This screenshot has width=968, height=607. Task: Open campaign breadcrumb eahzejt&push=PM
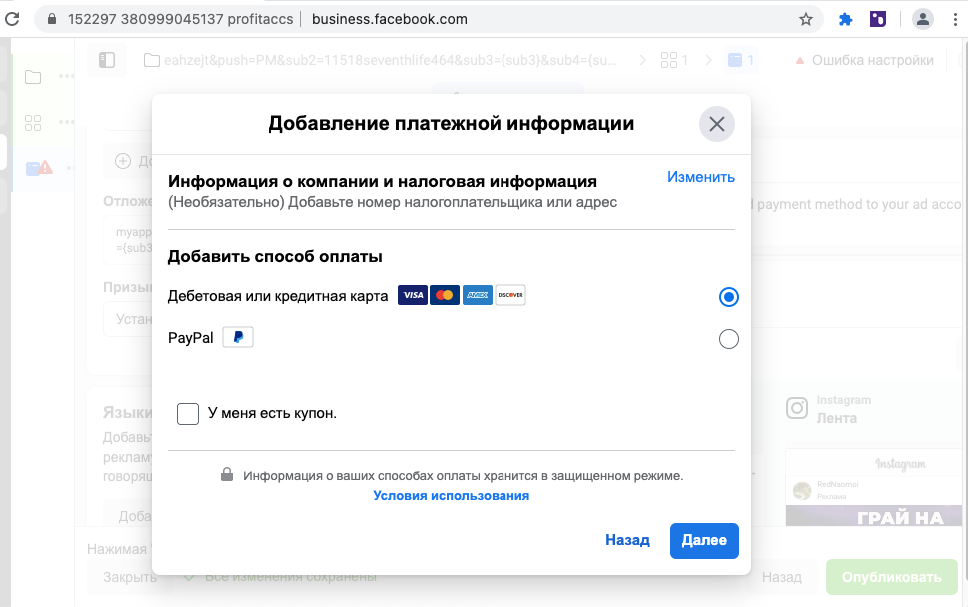coord(380,61)
